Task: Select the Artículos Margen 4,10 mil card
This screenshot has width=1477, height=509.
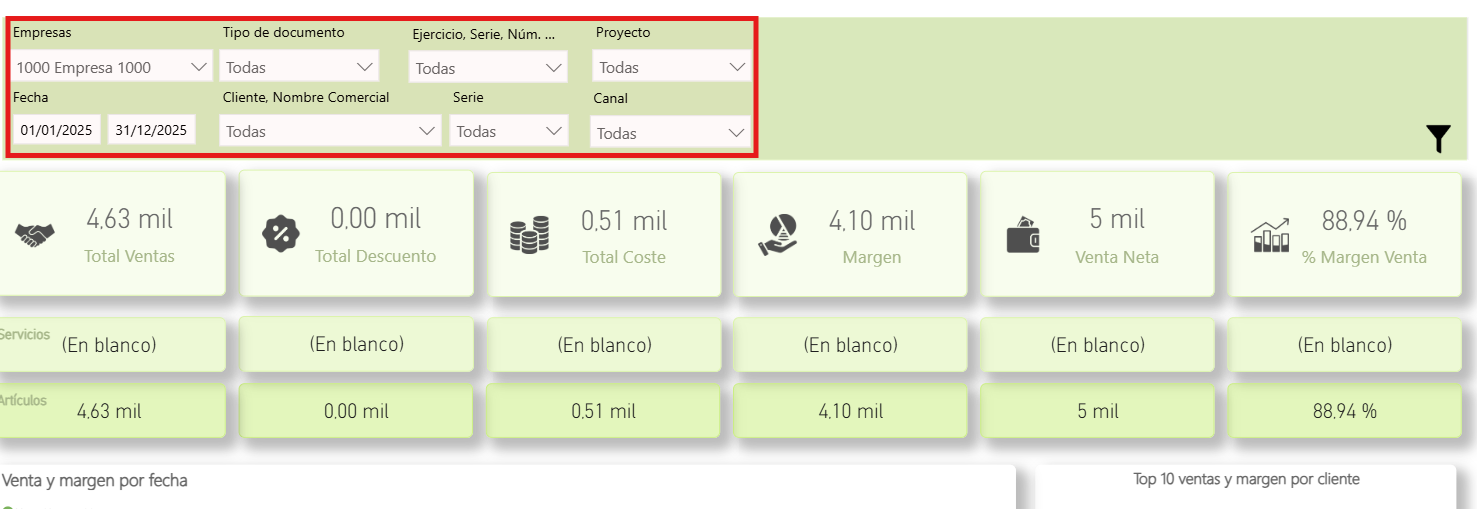Action: 850,411
